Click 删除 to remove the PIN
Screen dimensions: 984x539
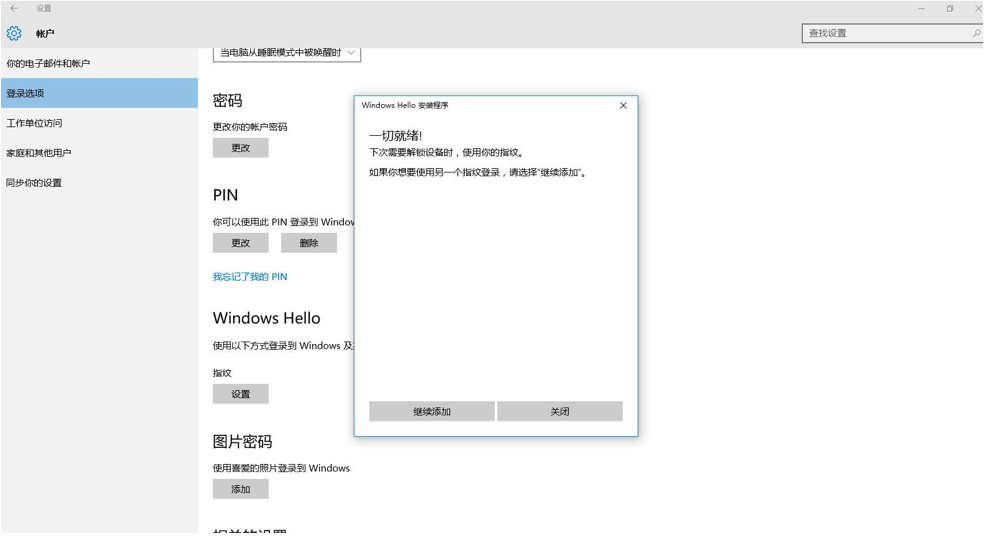(309, 243)
